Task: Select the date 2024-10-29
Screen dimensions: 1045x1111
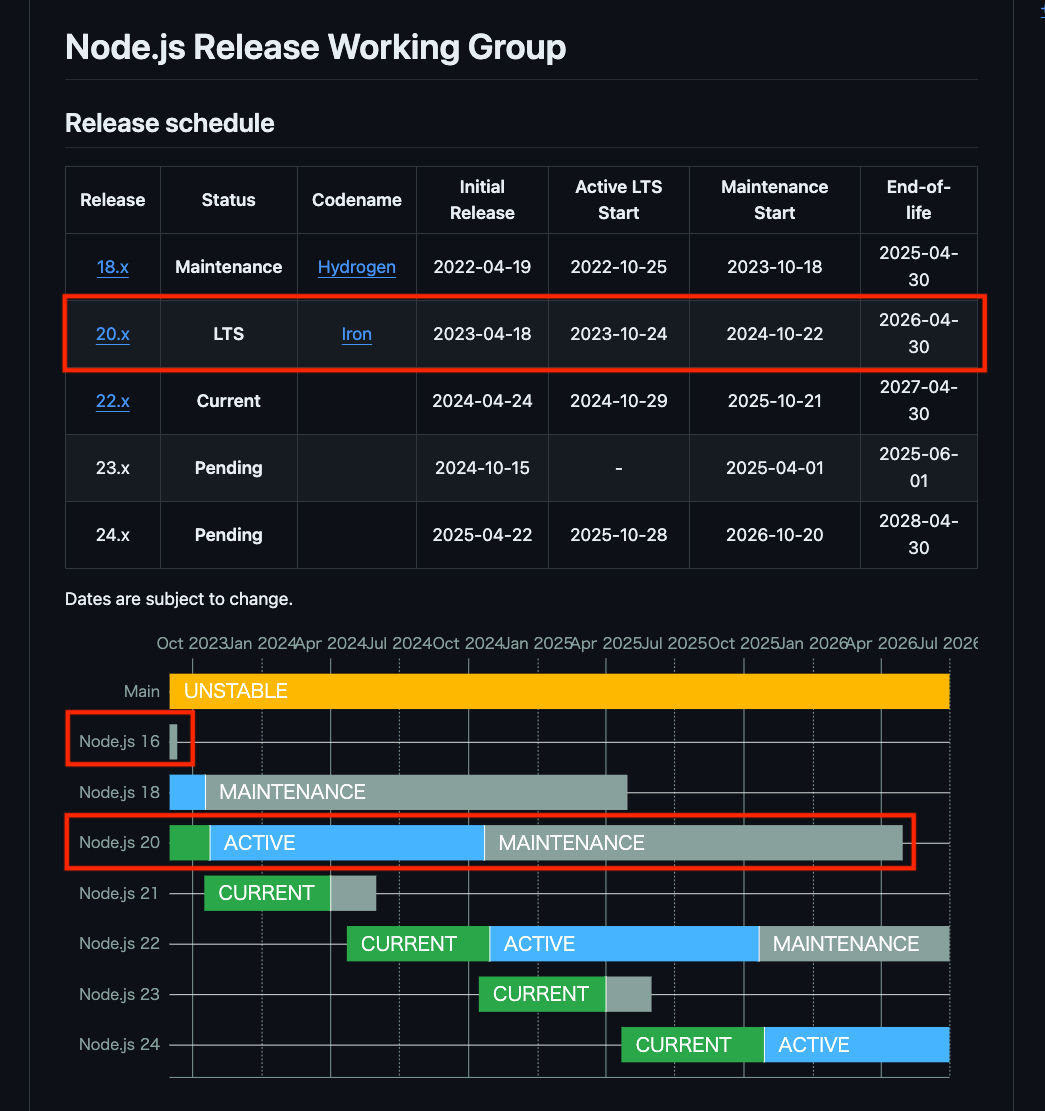Action: click(618, 401)
